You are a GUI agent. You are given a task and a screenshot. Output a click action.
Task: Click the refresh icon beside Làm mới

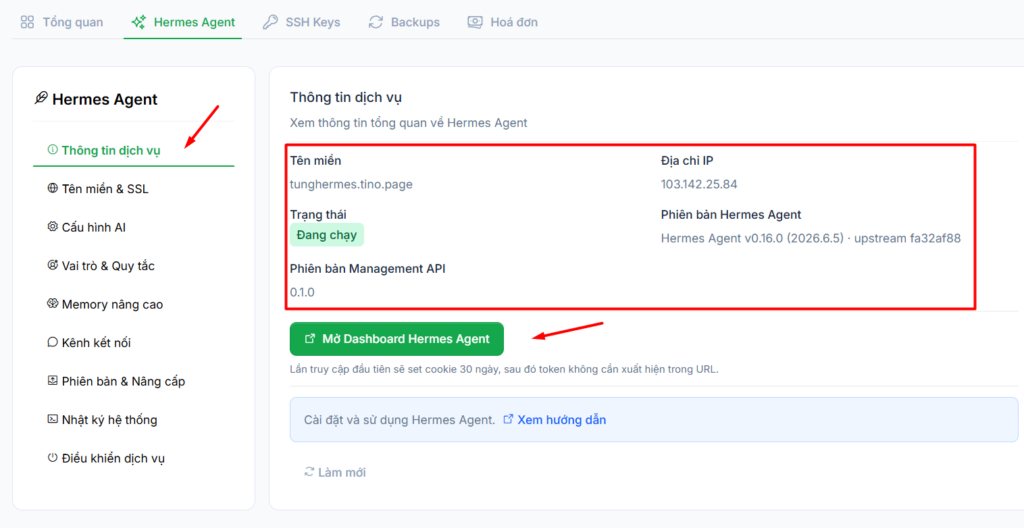coord(309,472)
